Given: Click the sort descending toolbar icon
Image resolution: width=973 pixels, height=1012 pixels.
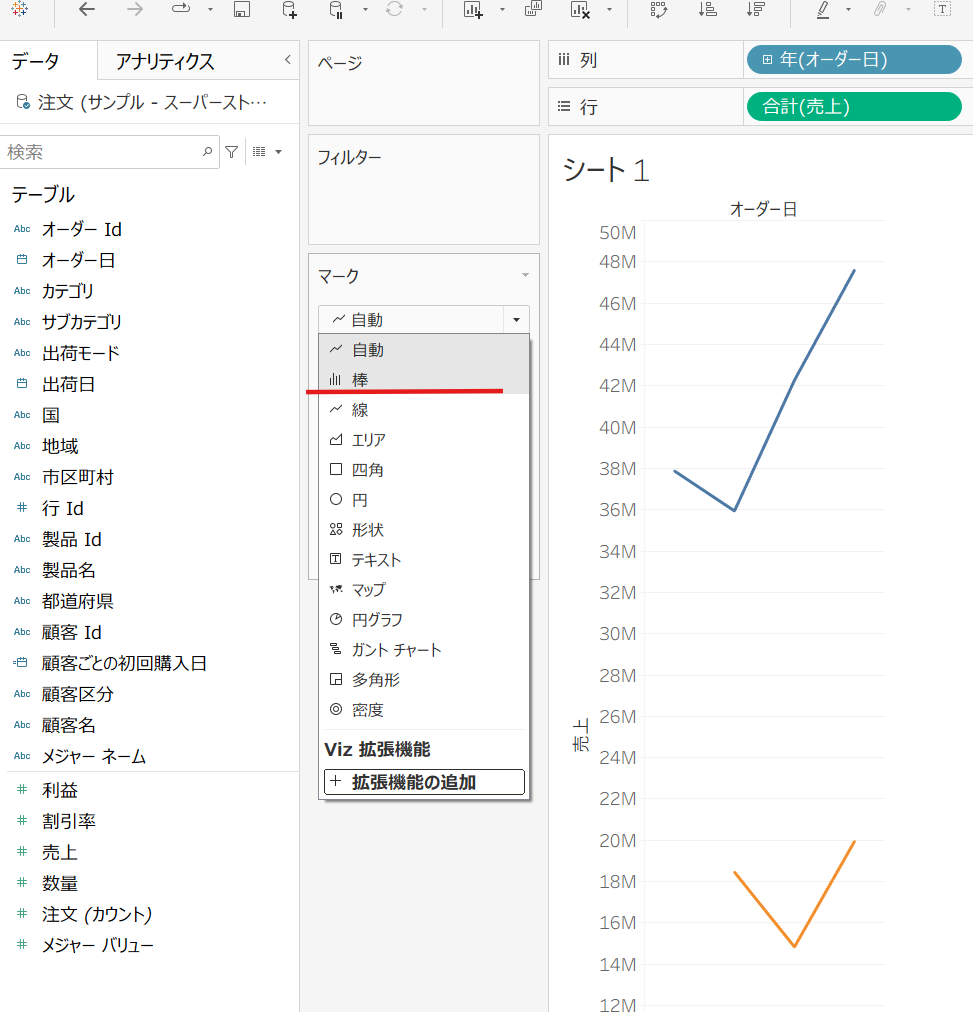Looking at the screenshot, I should pos(756,10).
